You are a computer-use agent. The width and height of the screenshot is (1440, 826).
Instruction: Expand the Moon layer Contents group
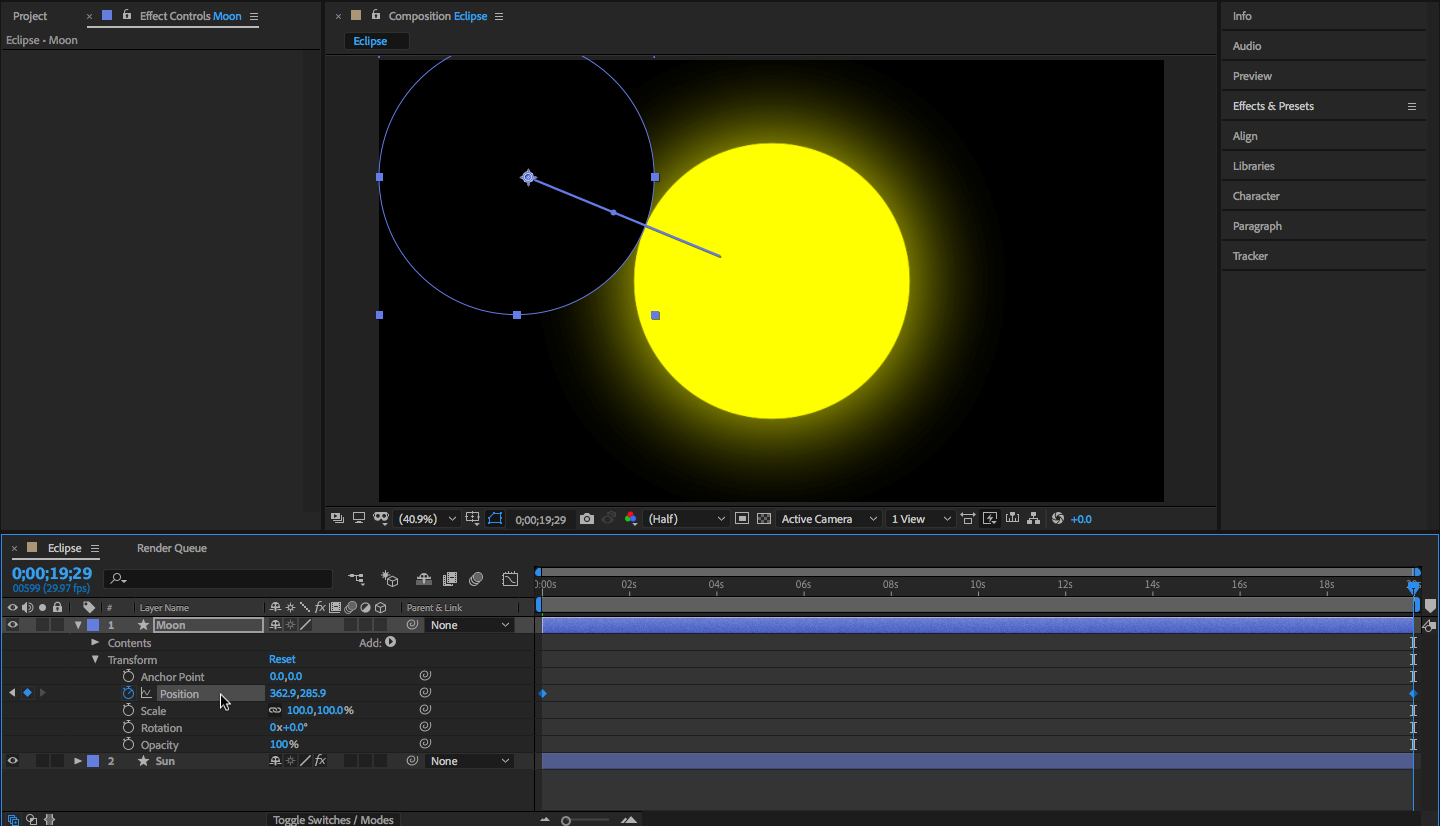coord(95,643)
